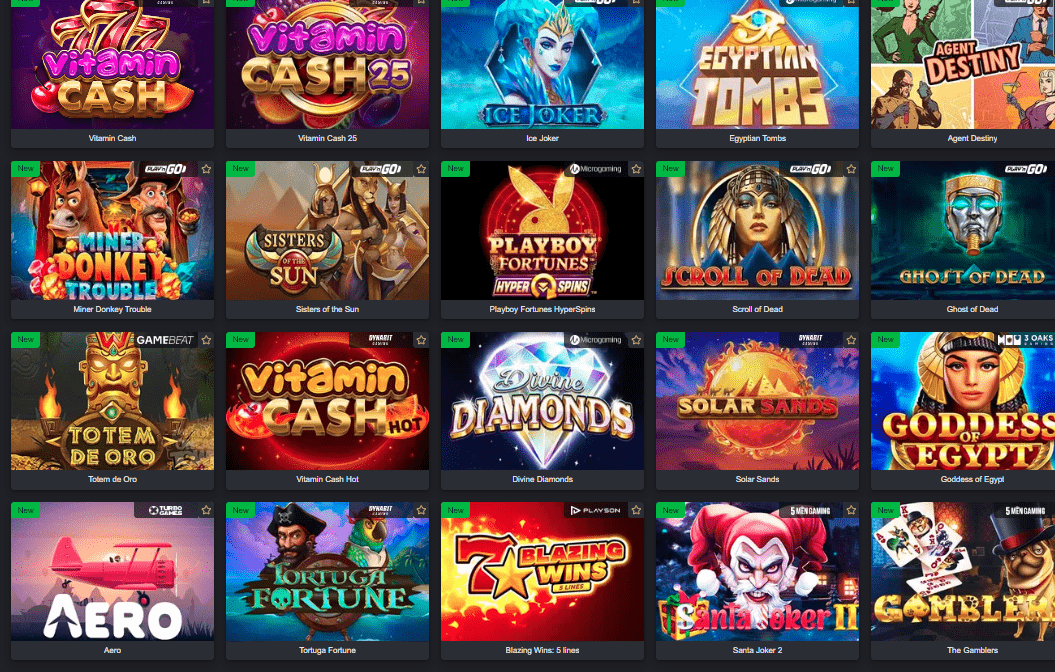Viewport: 1055px width, 672px height.
Task: Click the Agent Destiny game label
Action: (972, 138)
